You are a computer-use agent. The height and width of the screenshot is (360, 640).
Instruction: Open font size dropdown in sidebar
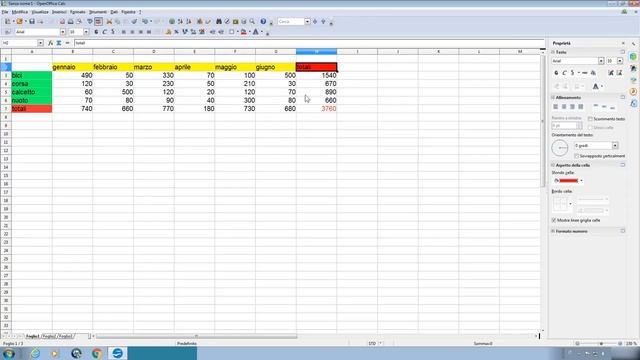click(620, 61)
